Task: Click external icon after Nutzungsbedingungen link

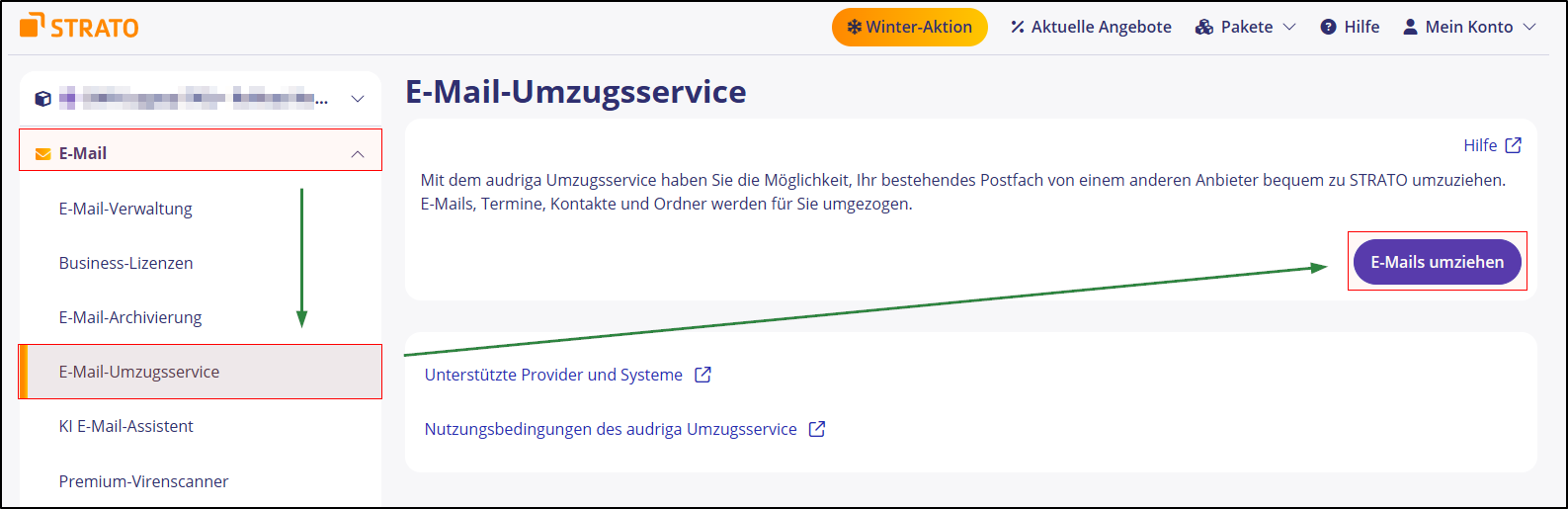Action: click(817, 429)
